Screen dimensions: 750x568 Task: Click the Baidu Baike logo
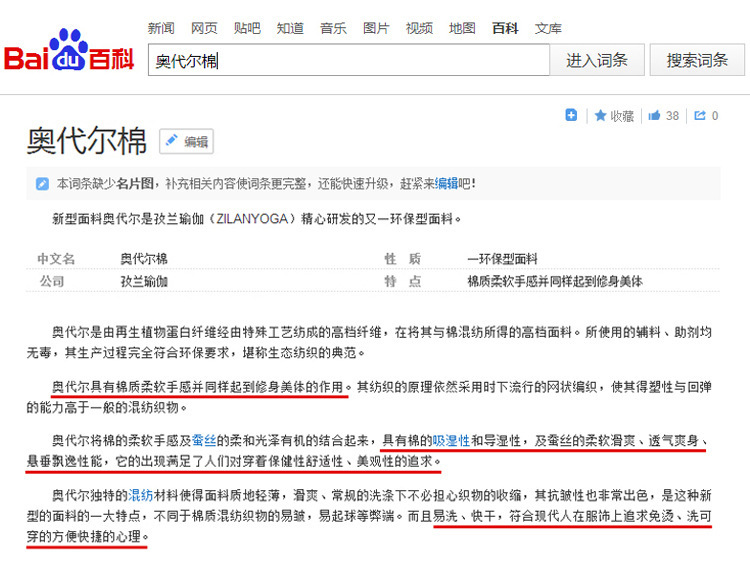[x=69, y=51]
